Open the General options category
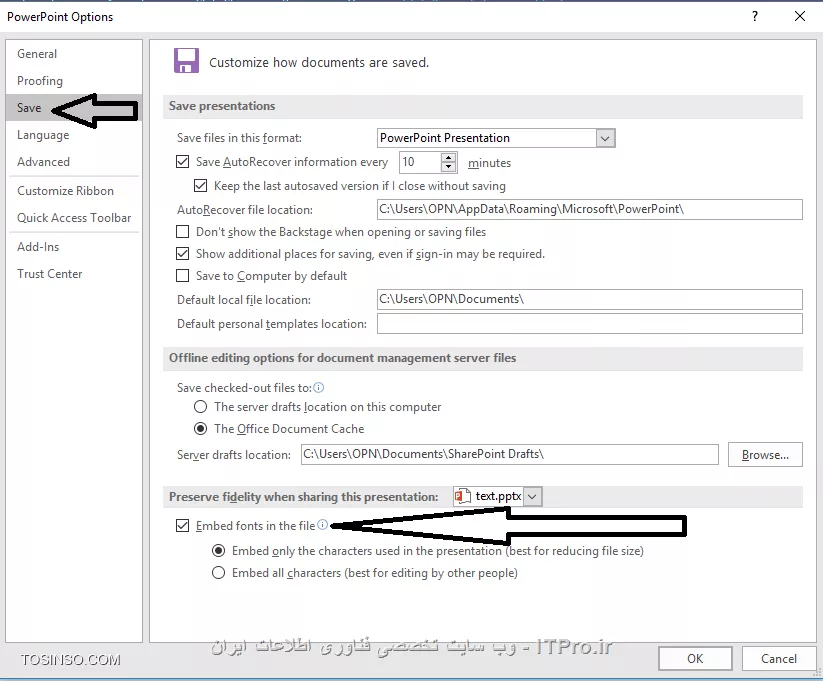 click(x=73, y=54)
